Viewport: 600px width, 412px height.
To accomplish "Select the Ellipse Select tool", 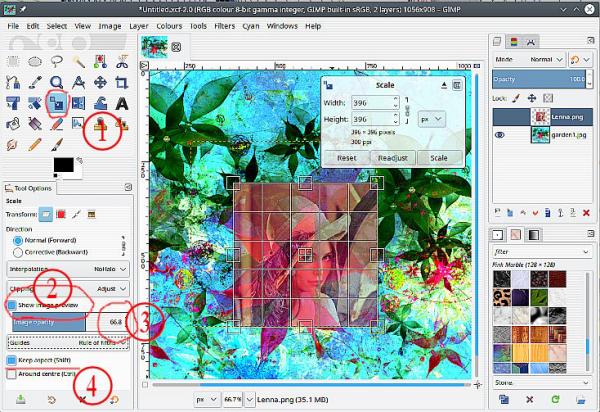I will click(35, 61).
